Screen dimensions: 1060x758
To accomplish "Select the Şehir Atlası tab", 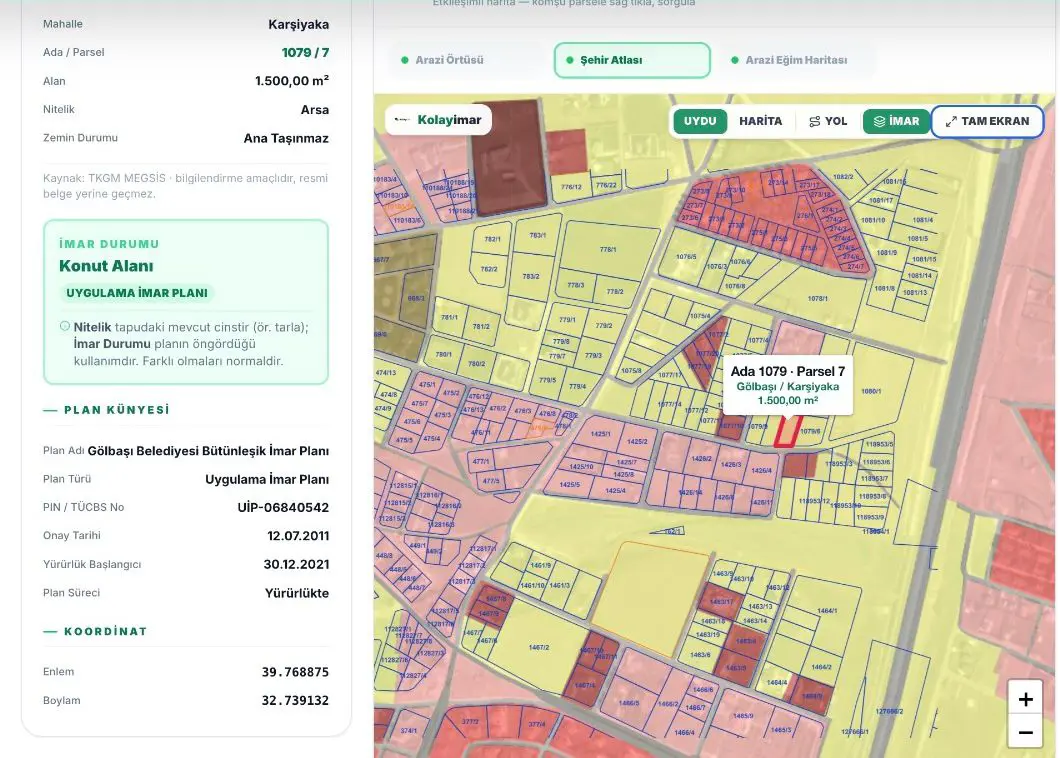I will pyautogui.click(x=632, y=60).
